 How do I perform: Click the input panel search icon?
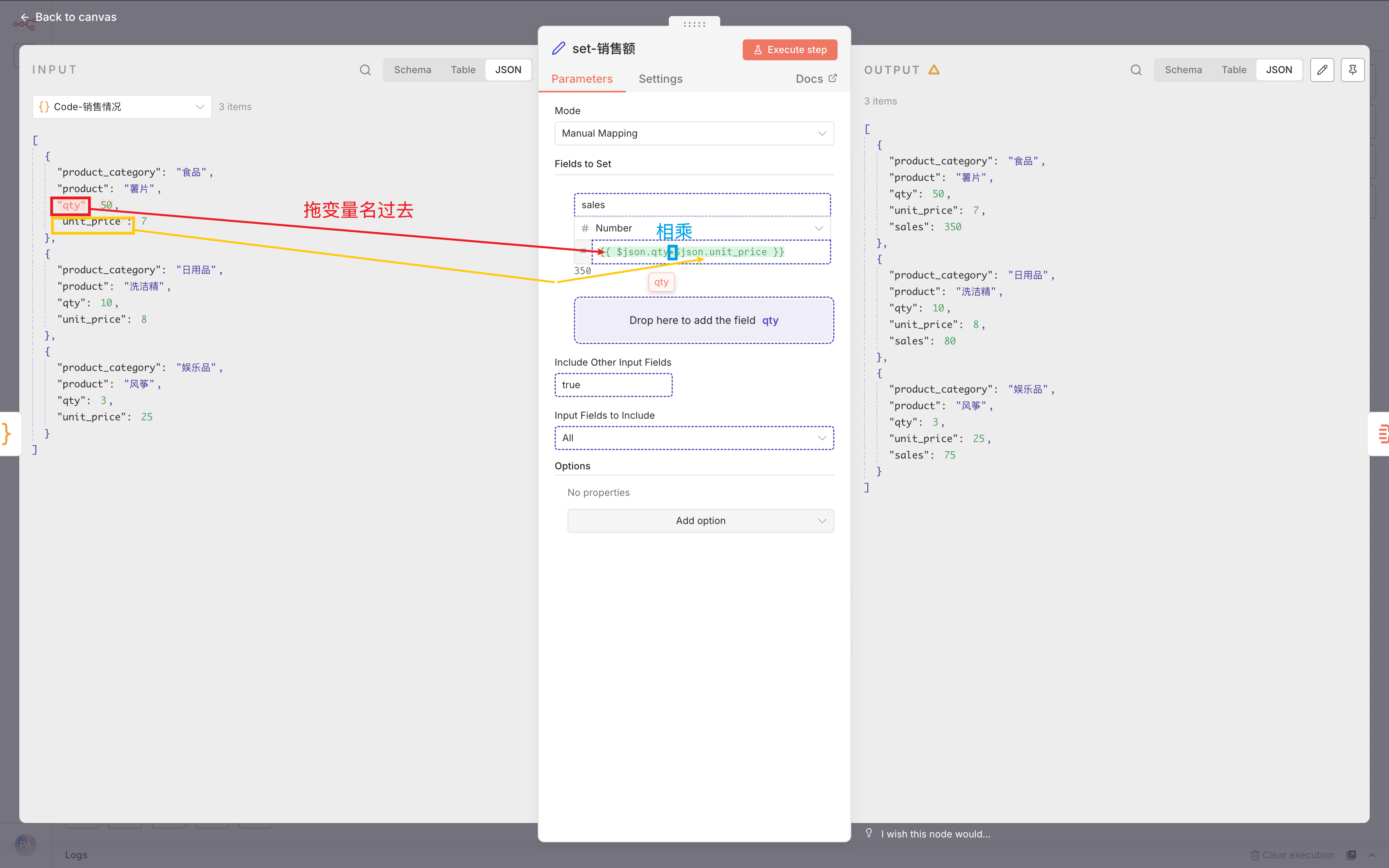pyautogui.click(x=365, y=70)
